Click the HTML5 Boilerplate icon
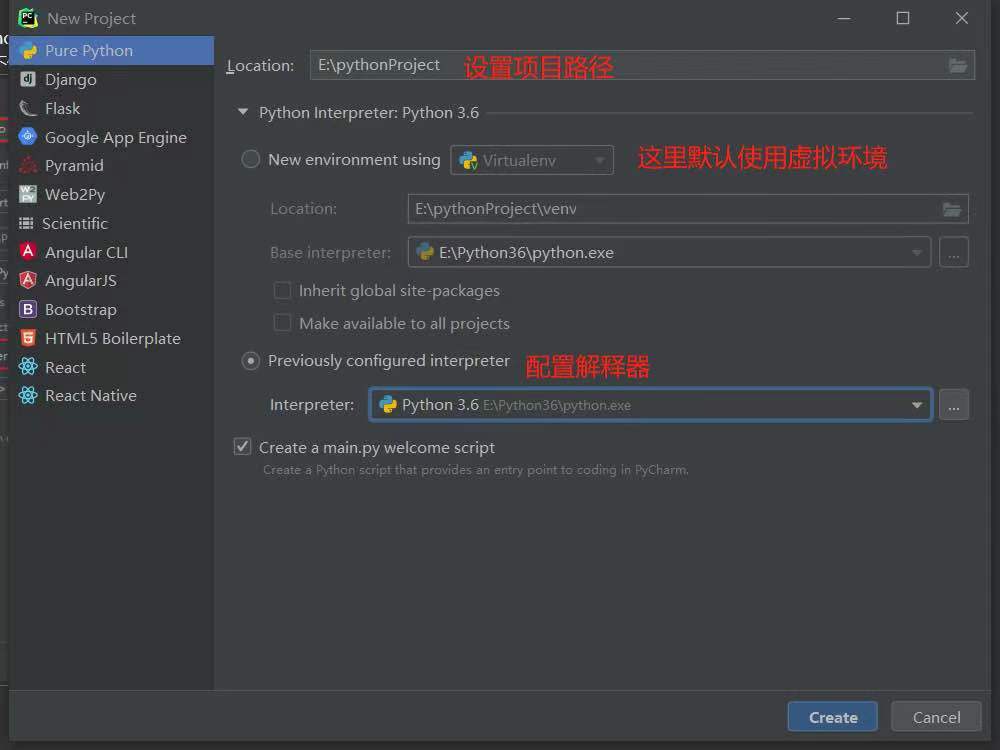Viewport: 1000px width, 750px height. click(27, 338)
